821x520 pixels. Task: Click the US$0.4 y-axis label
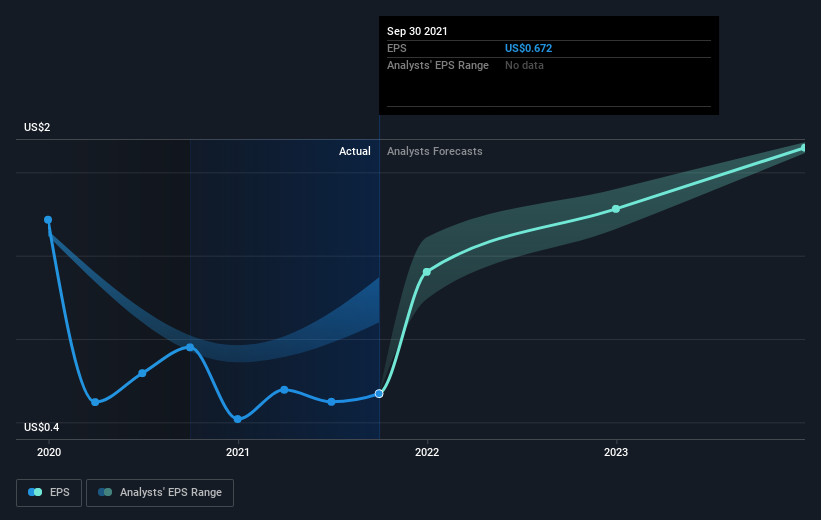pyautogui.click(x=41, y=427)
